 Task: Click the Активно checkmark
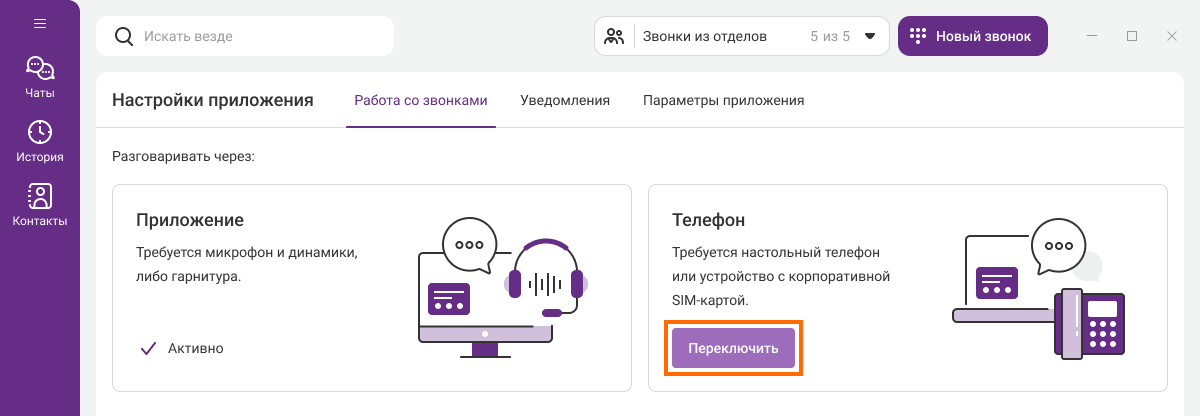(x=149, y=348)
